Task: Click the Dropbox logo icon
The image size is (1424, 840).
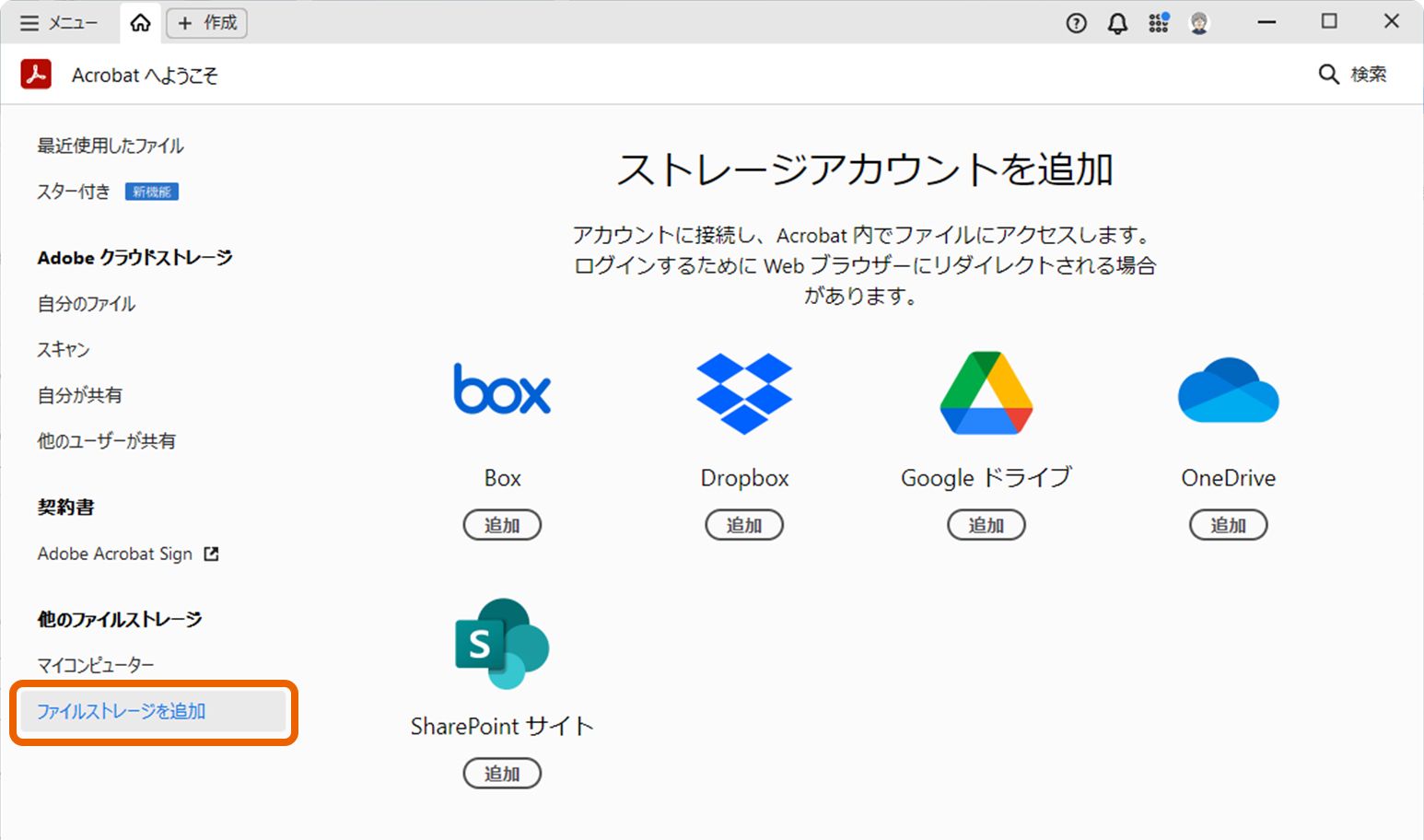Action: click(744, 393)
